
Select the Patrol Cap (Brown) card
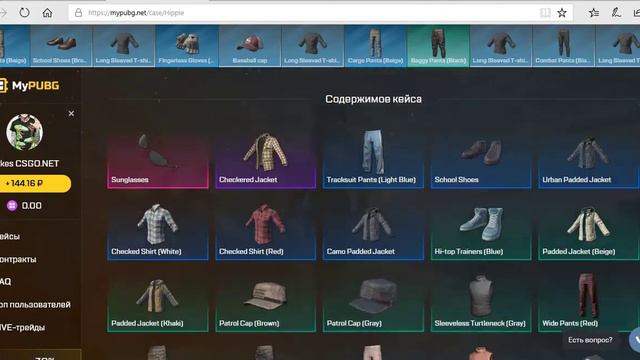click(266, 303)
